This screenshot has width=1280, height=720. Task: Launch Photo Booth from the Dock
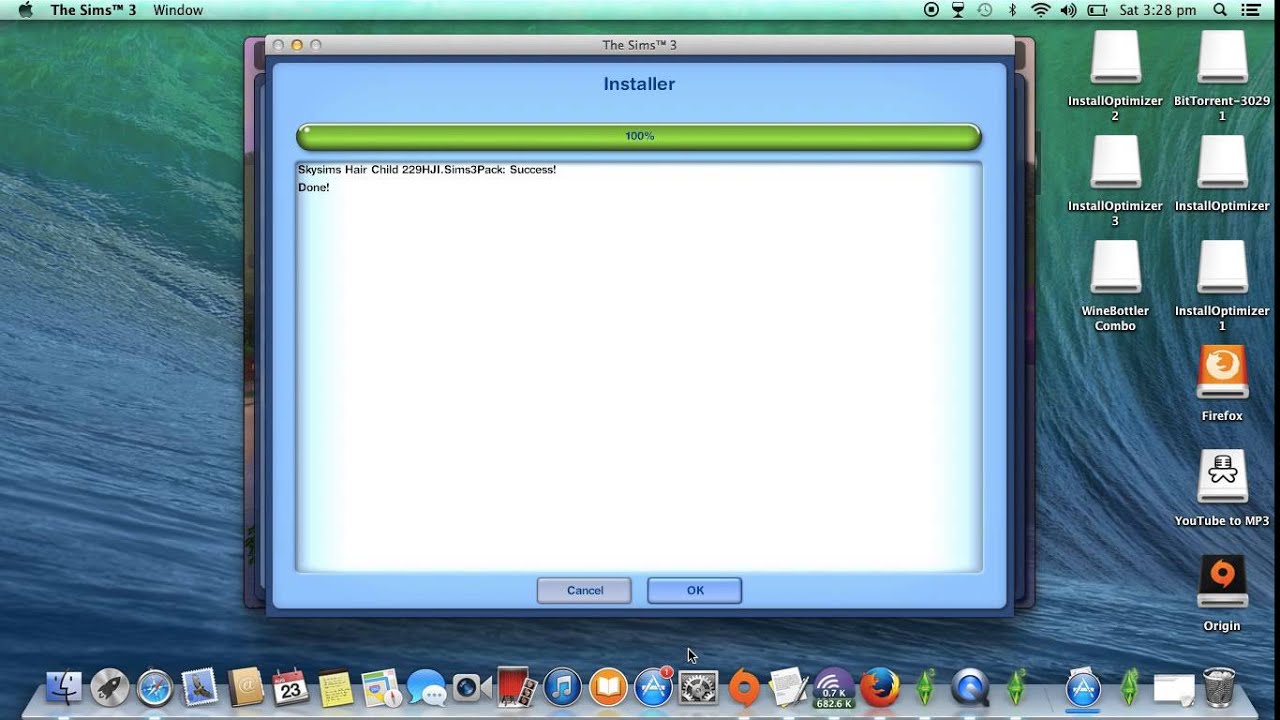click(517, 687)
